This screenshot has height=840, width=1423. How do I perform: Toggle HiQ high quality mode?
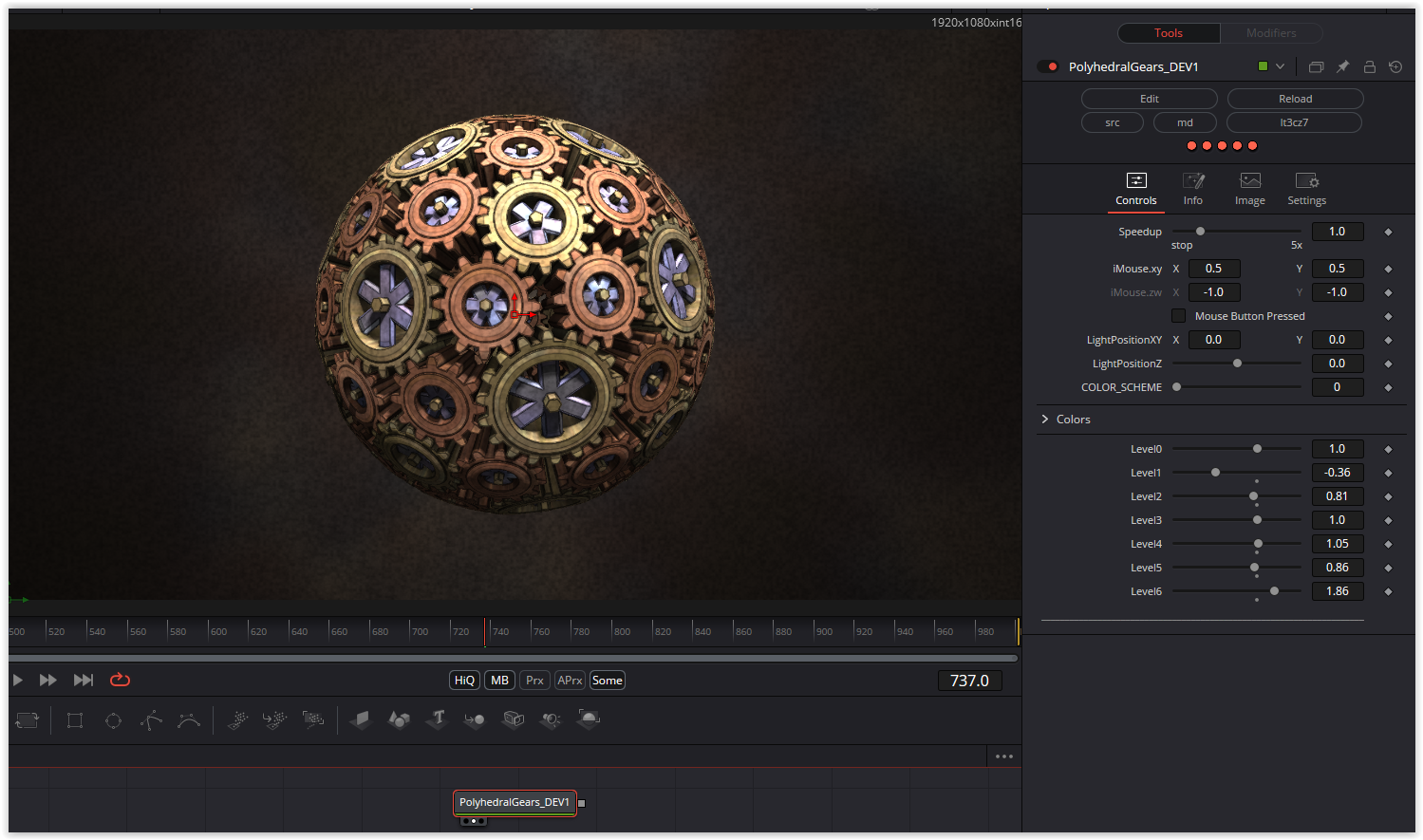[x=464, y=681]
